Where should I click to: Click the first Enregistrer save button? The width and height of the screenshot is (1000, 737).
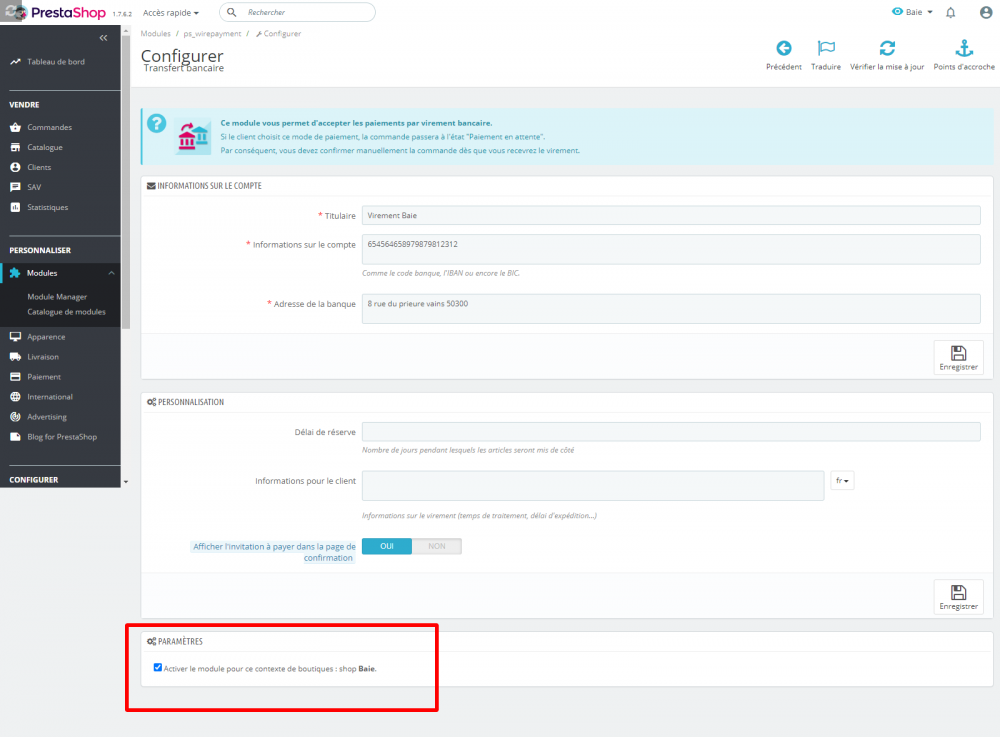pos(958,357)
